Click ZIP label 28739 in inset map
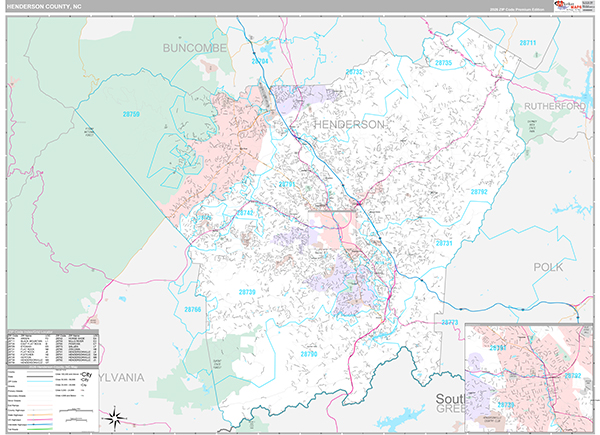The height and width of the screenshot is (435, 600). click(506, 404)
